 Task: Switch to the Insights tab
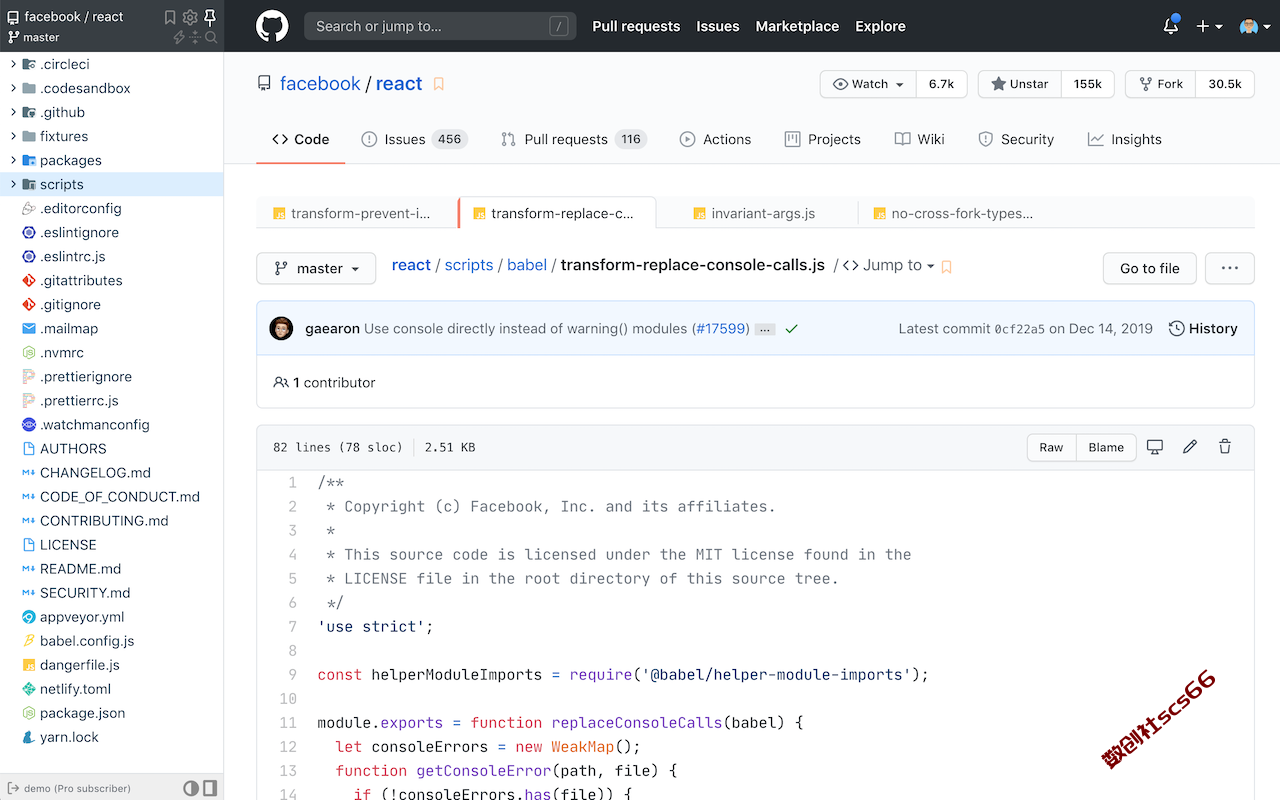click(x=1125, y=139)
